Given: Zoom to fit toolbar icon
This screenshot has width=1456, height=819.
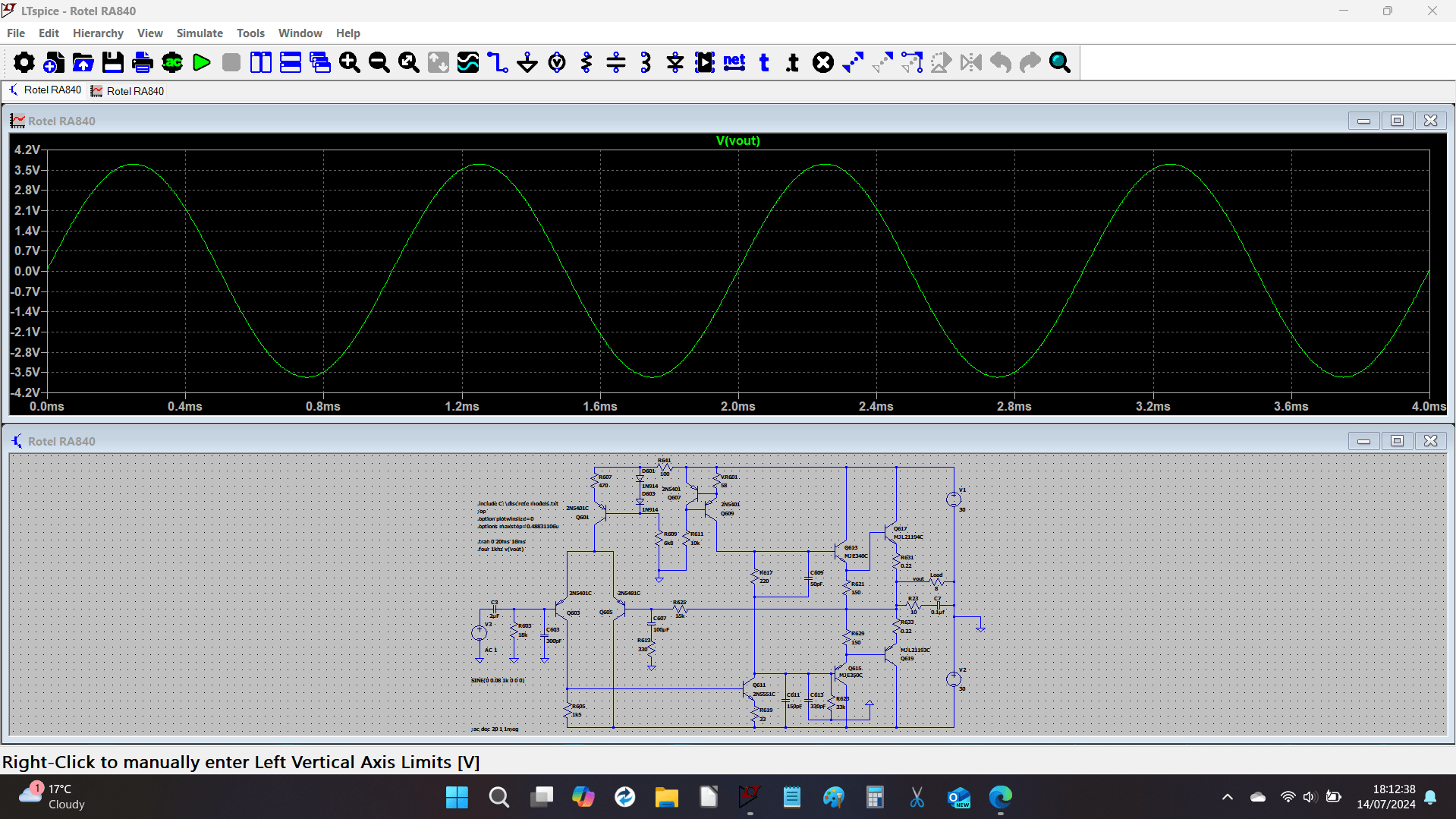Looking at the screenshot, I should [409, 62].
